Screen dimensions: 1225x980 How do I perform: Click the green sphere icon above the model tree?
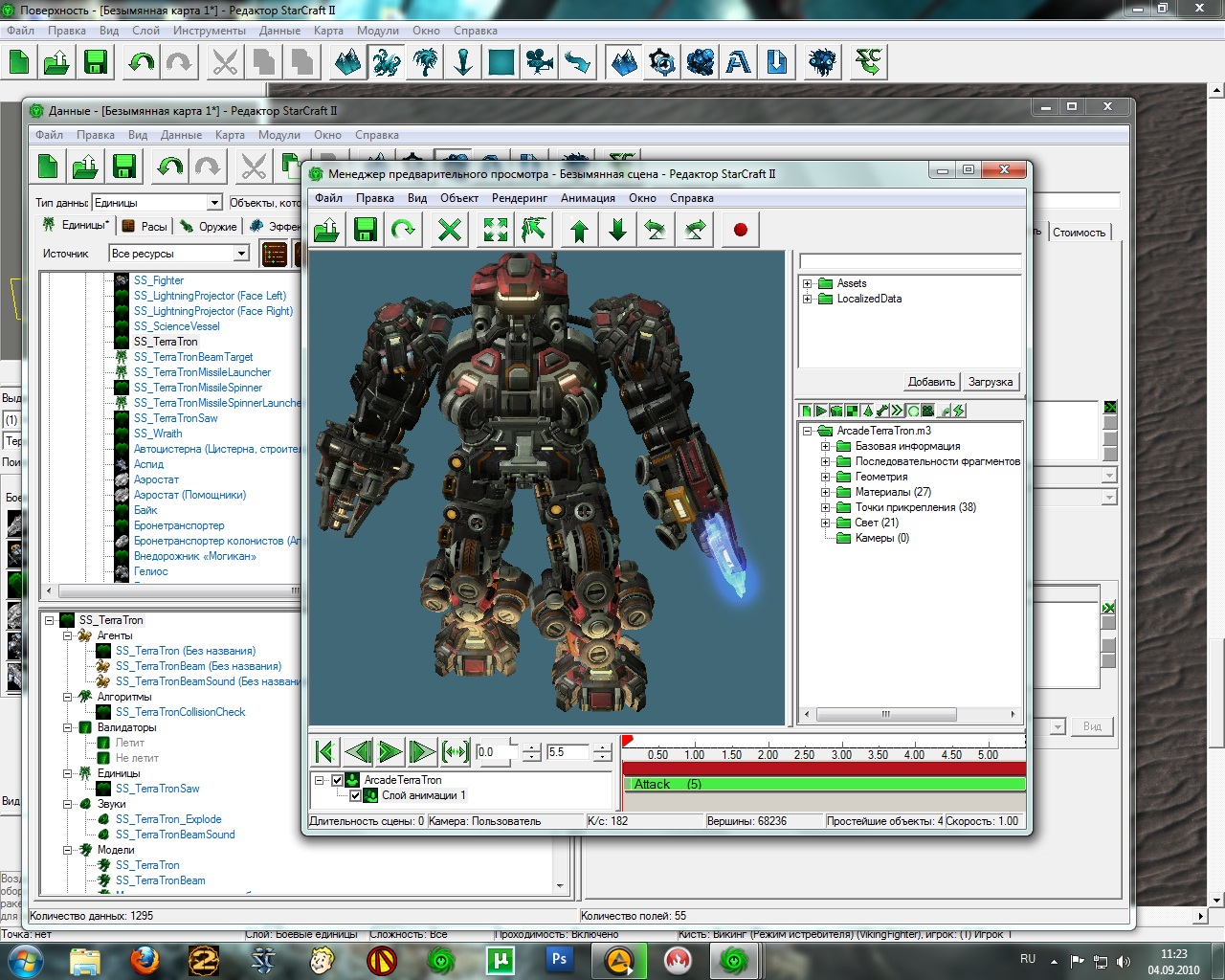point(913,411)
